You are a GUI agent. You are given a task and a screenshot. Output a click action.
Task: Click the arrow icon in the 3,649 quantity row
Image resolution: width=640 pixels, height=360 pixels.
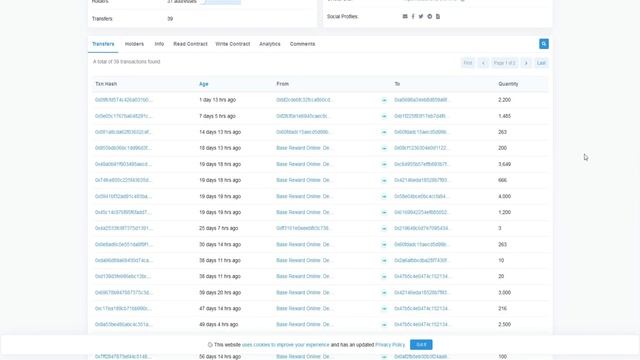point(384,164)
